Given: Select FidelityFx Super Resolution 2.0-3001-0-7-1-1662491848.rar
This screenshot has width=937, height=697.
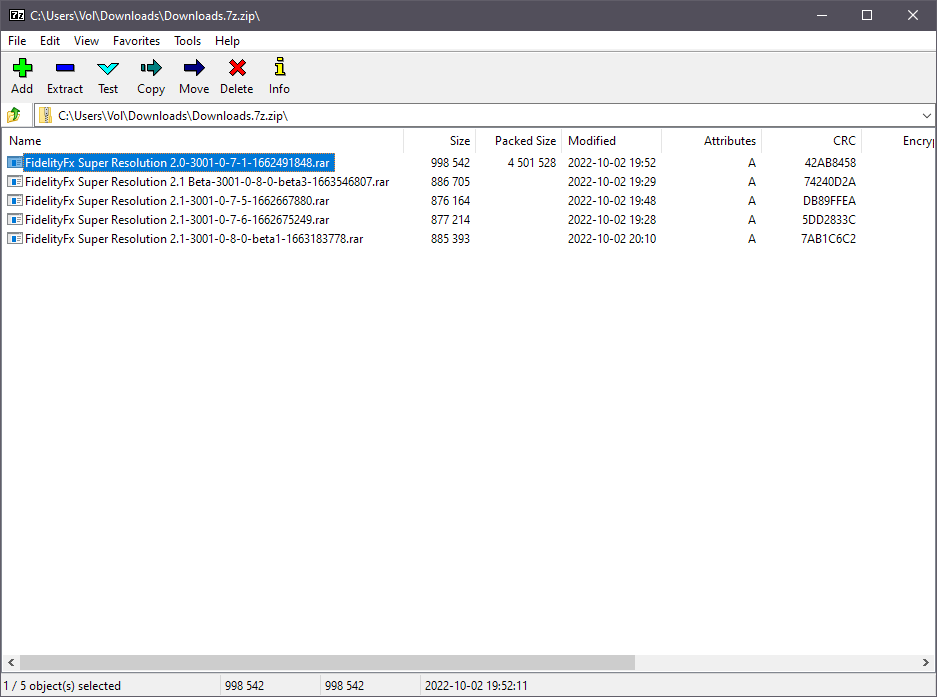Looking at the screenshot, I should (177, 163).
